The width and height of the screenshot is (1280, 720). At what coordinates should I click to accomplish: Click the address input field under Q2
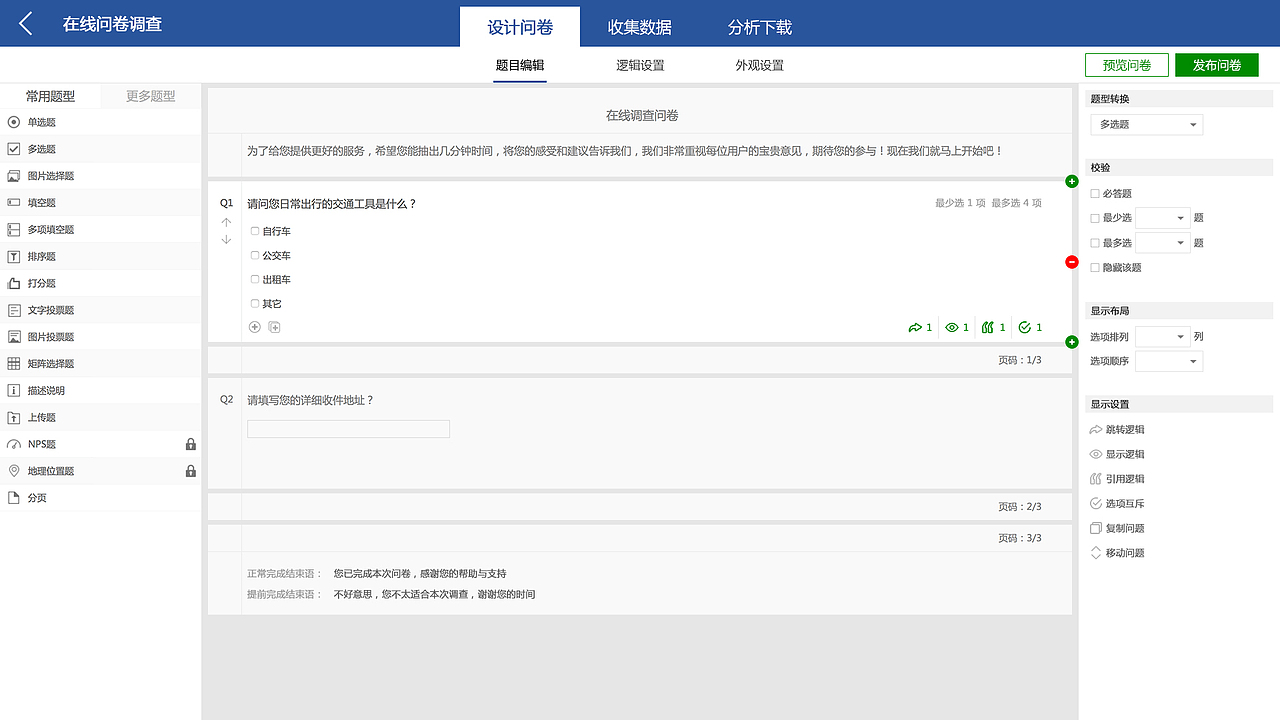pyautogui.click(x=348, y=428)
